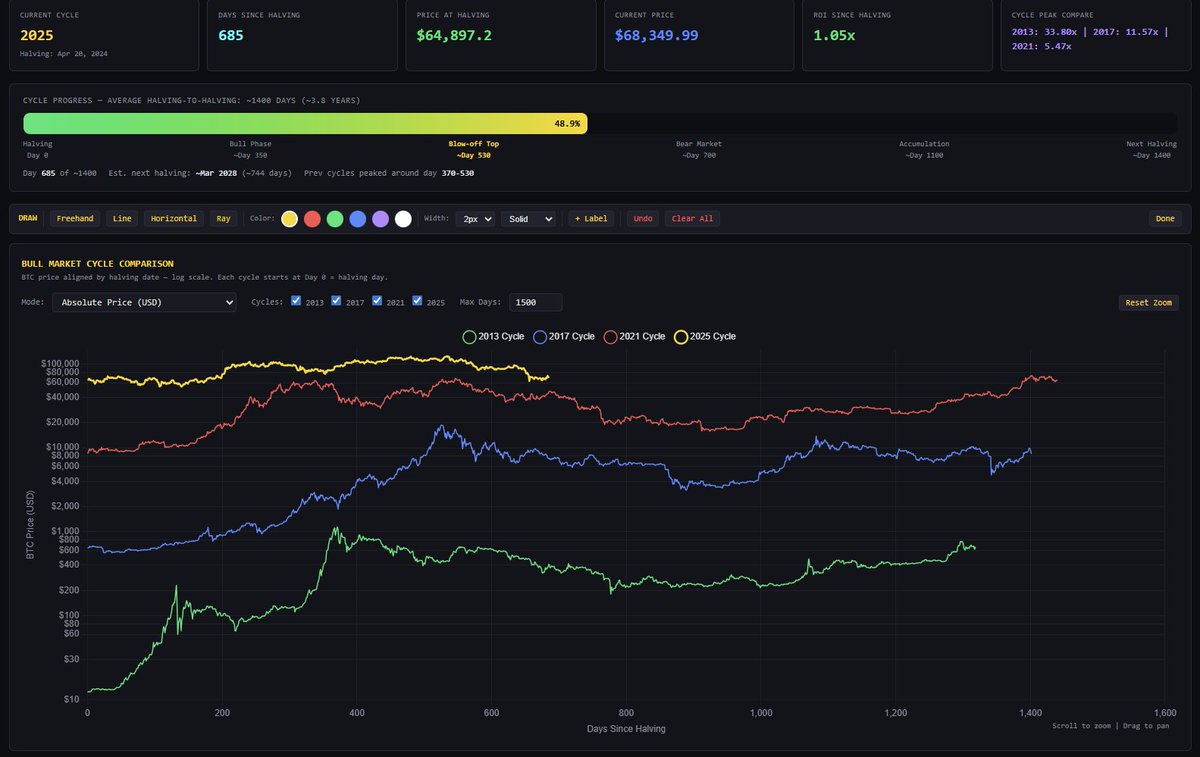
Task: Click the current cycle 2025 value
Action: [x=35, y=35]
